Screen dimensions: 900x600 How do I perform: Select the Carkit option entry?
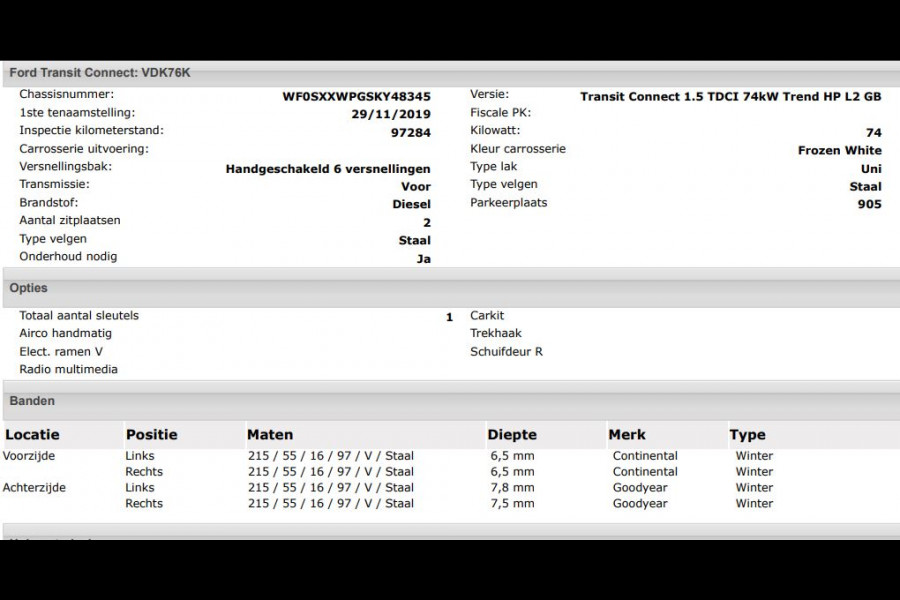point(487,316)
